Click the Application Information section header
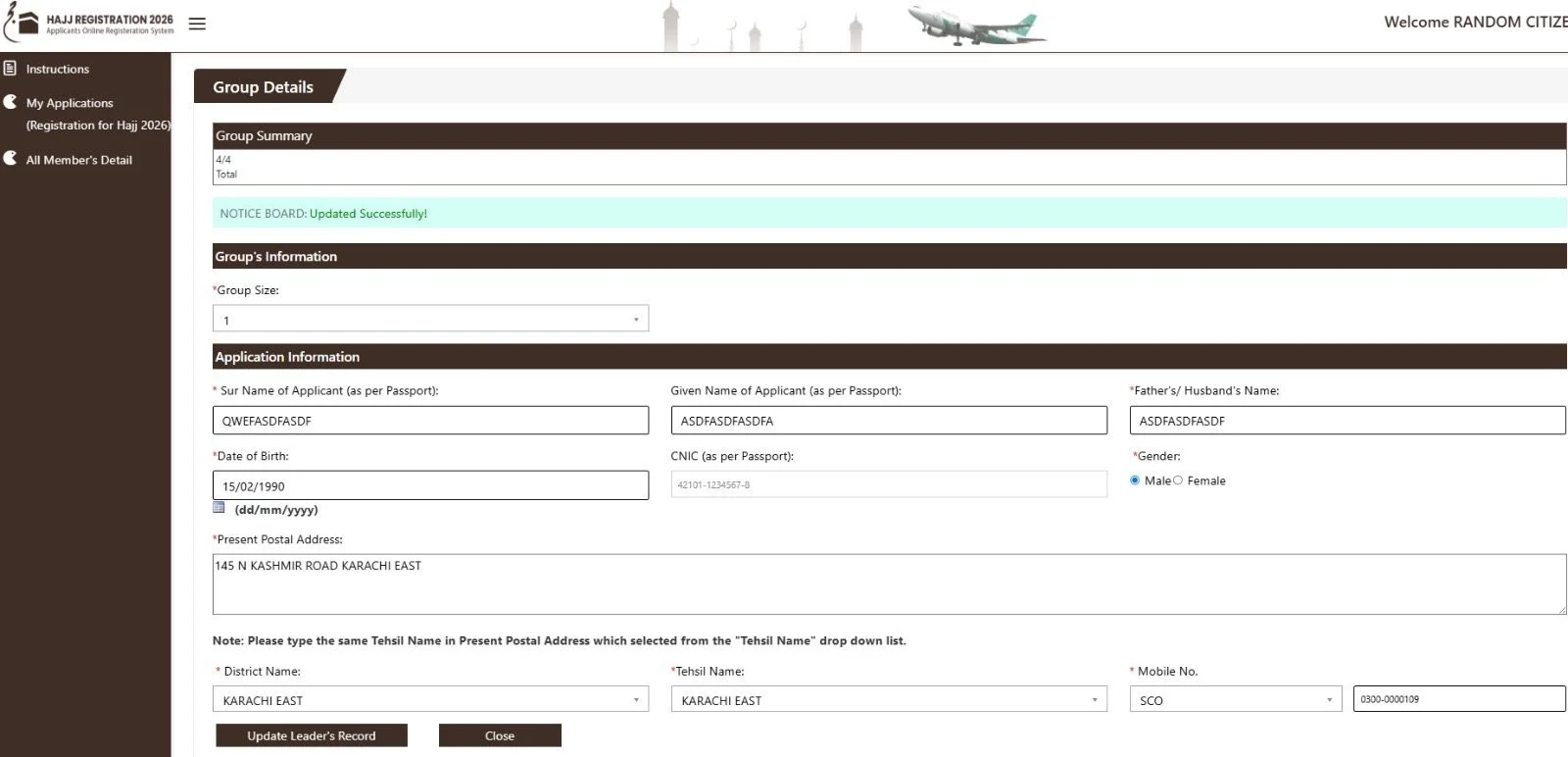Image resolution: width=1568 pixels, height=757 pixels. click(x=889, y=357)
